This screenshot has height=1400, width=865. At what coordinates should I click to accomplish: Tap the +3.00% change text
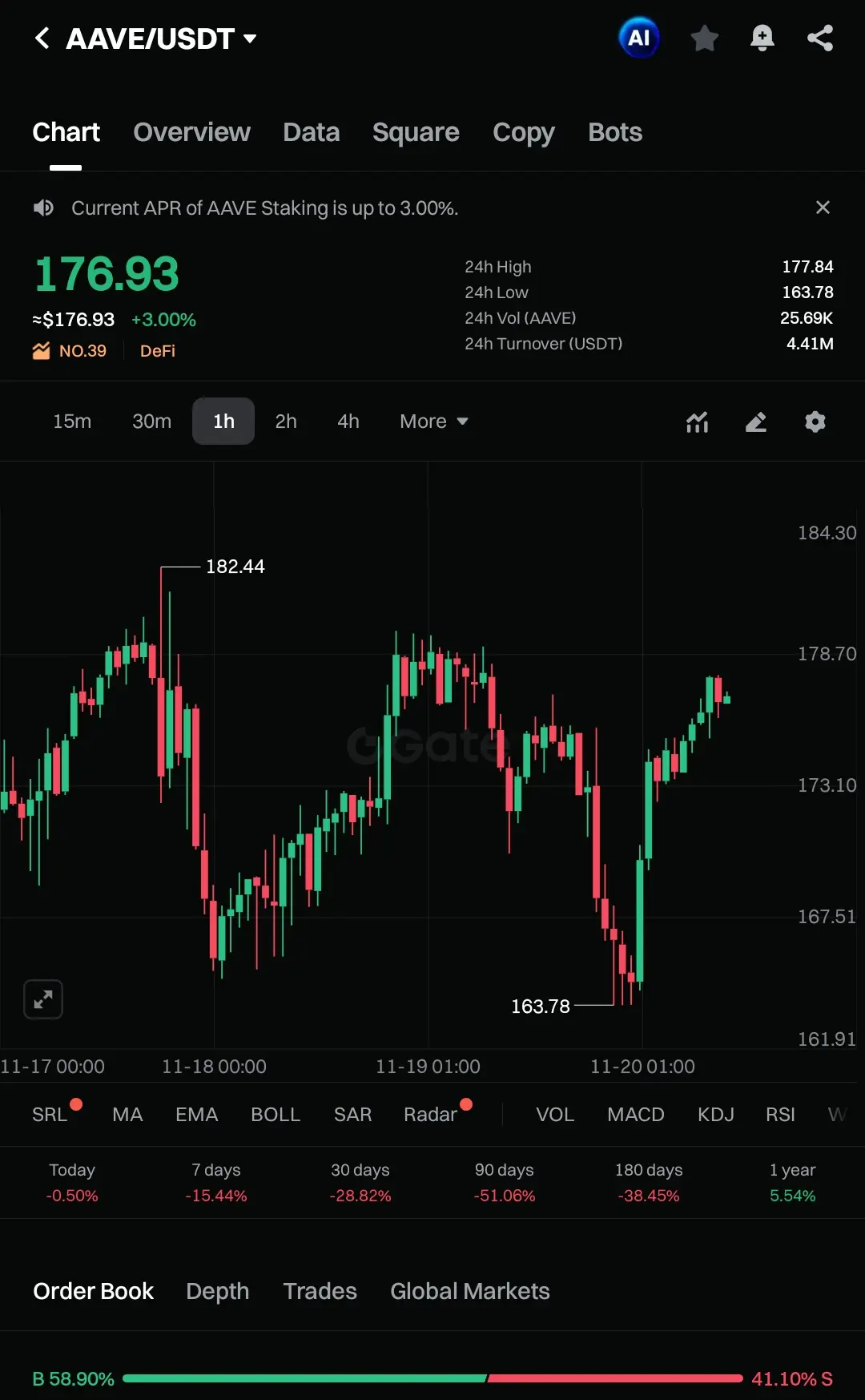point(163,320)
